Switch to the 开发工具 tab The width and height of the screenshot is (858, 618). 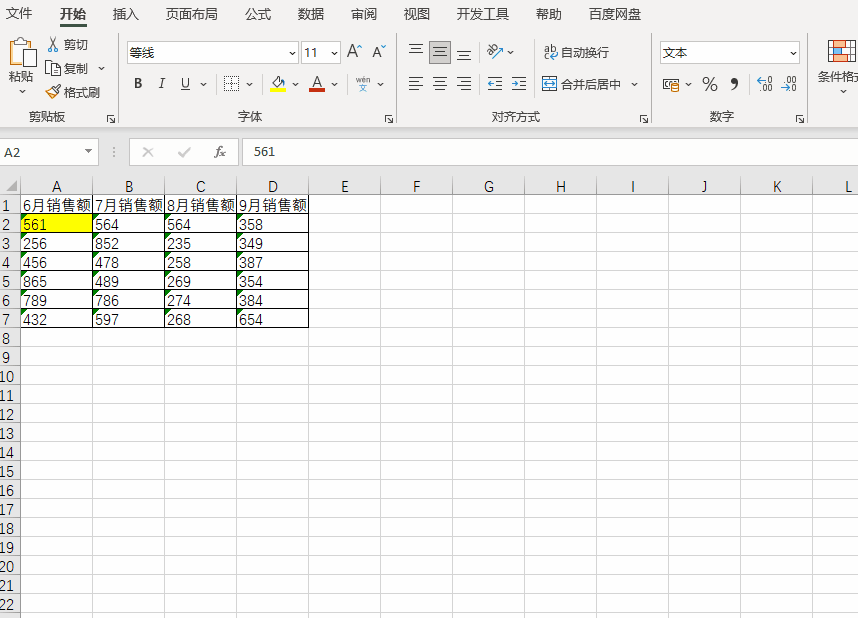click(x=483, y=14)
